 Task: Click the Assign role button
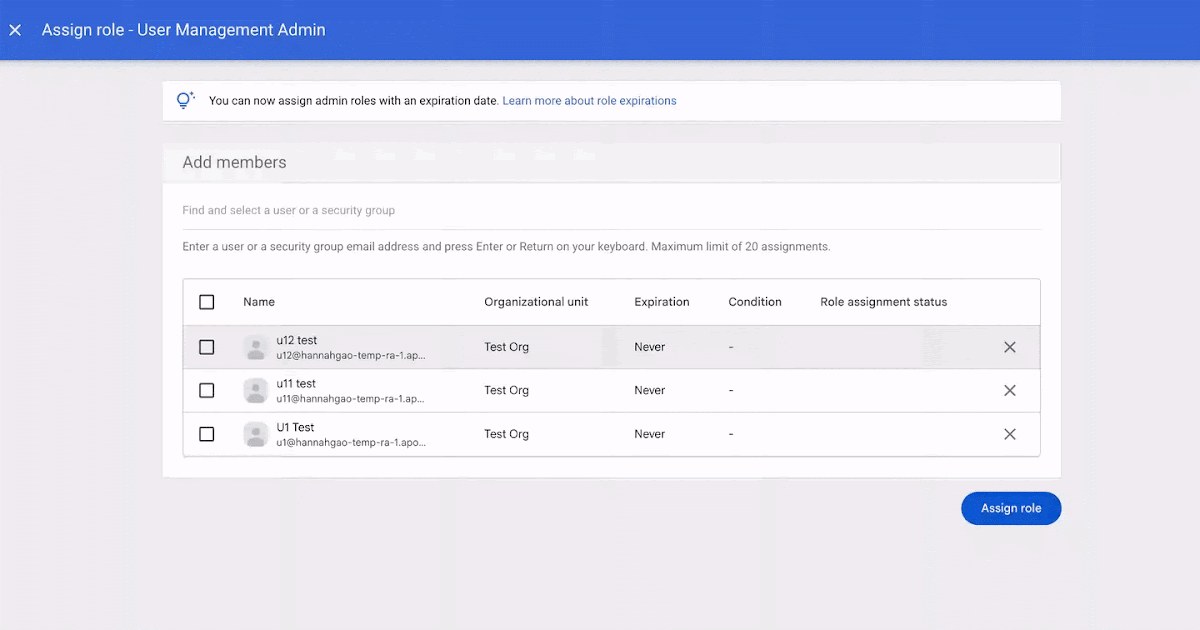[1011, 508]
